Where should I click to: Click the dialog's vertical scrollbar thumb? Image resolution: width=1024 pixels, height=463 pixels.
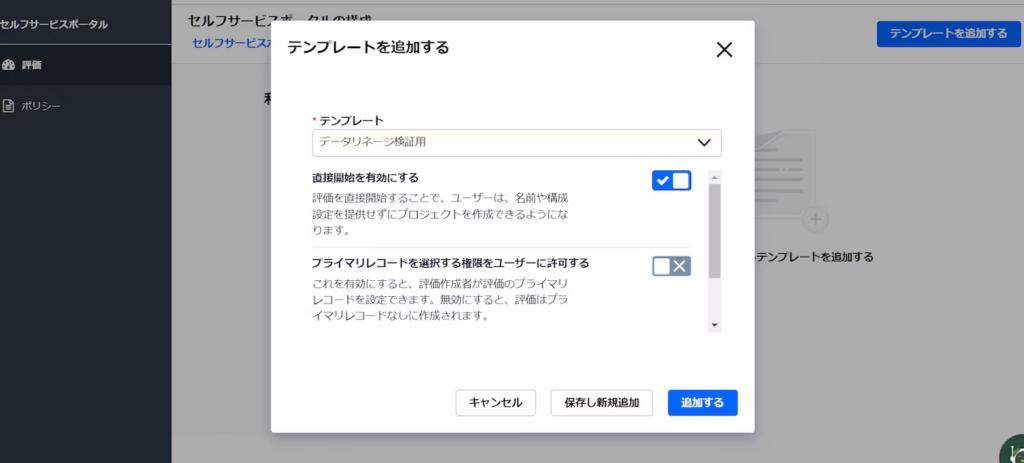(x=714, y=230)
